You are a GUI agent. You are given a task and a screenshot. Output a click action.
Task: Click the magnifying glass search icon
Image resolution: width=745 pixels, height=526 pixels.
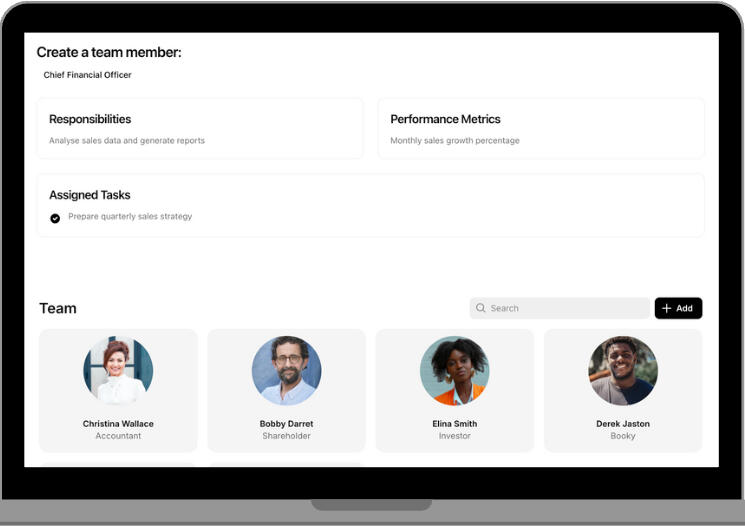(481, 308)
